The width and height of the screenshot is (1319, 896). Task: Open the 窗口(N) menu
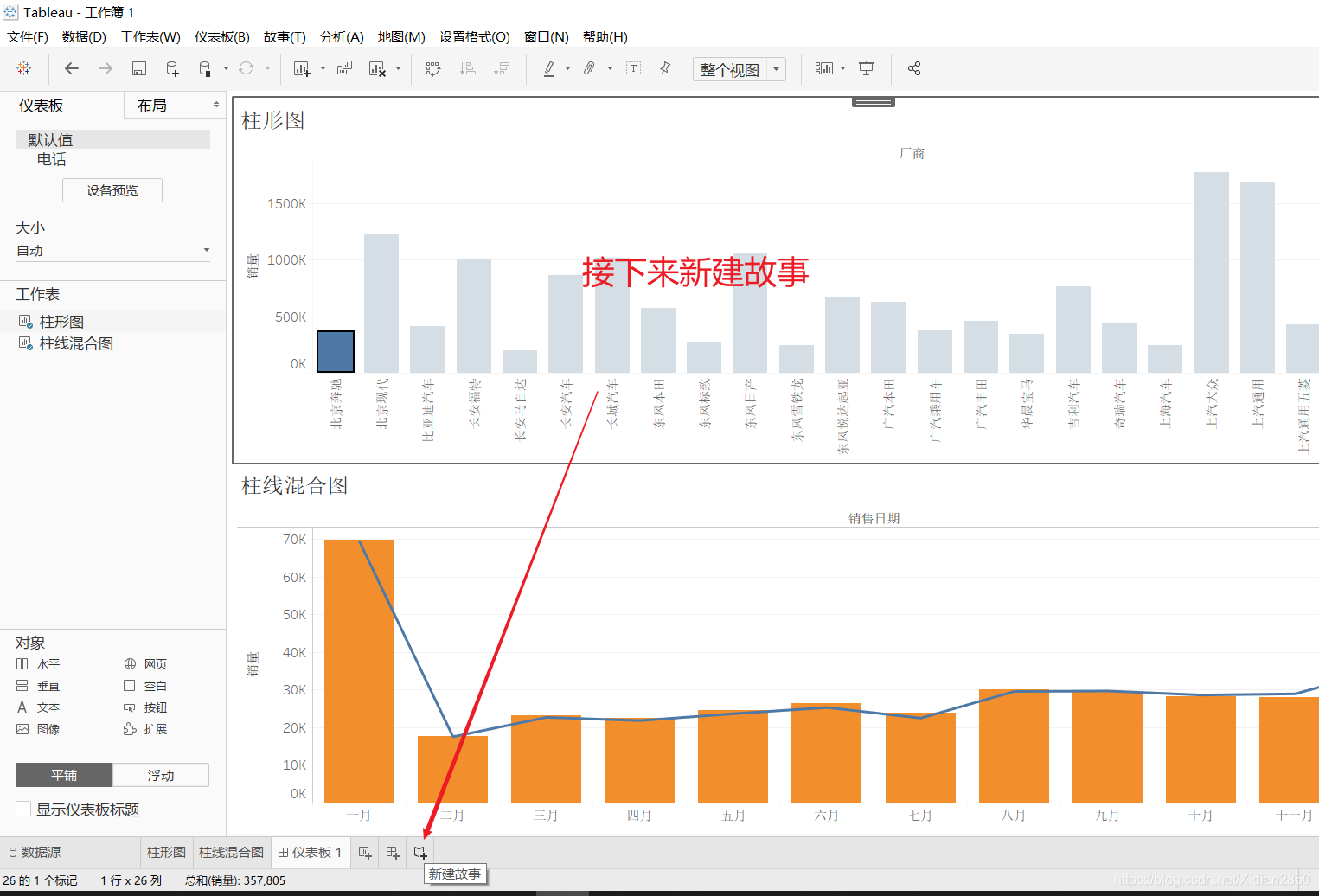547,37
